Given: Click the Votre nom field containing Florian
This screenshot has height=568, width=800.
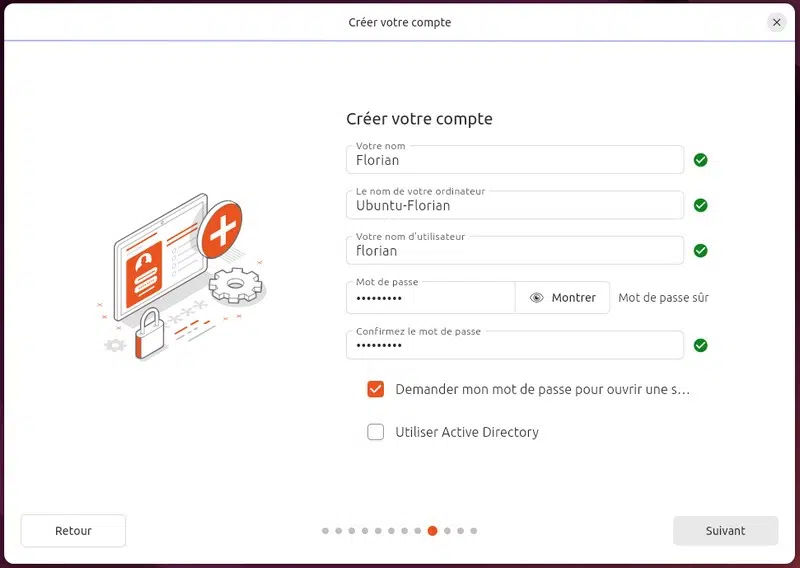Looking at the screenshot, I should click(515, 160).
